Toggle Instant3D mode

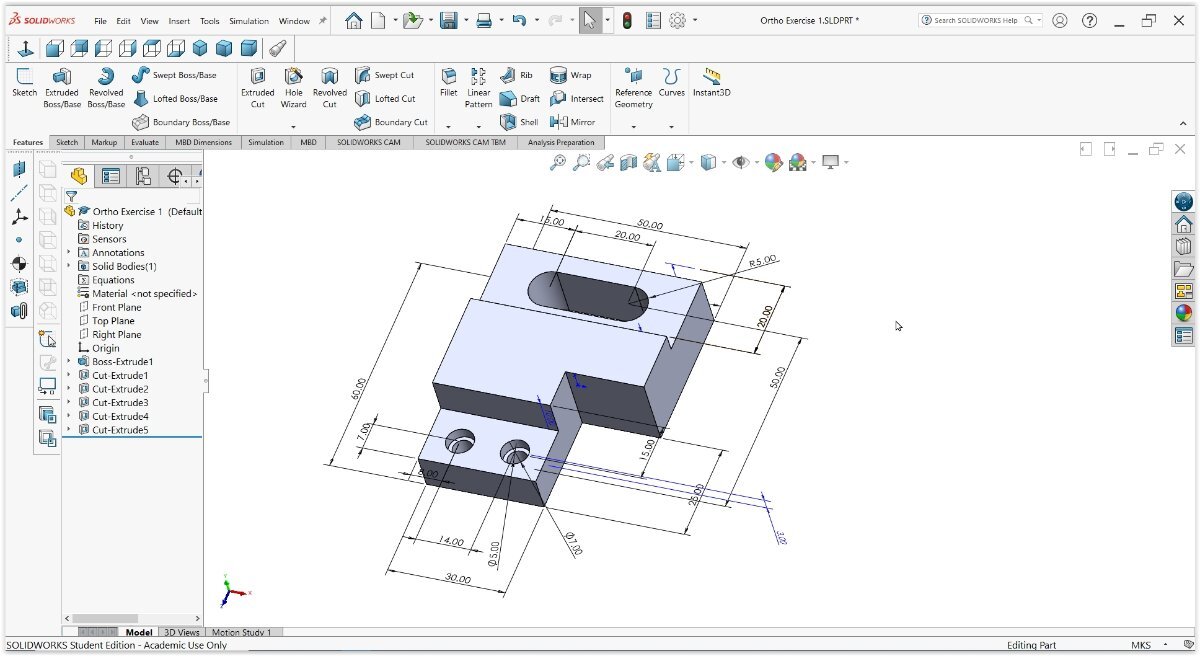click(712, 83)
